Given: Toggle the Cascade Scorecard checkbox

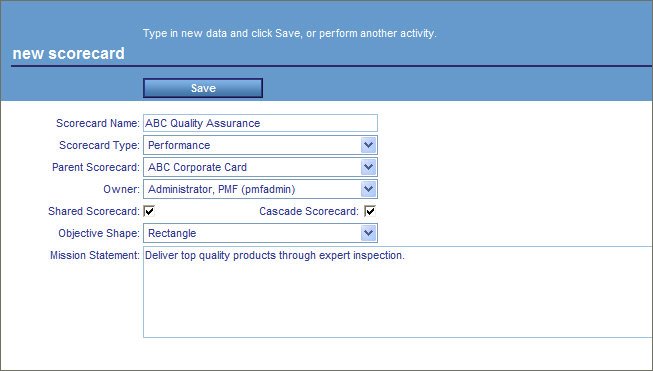Looking at the screenshot, I should coord(370,211).
